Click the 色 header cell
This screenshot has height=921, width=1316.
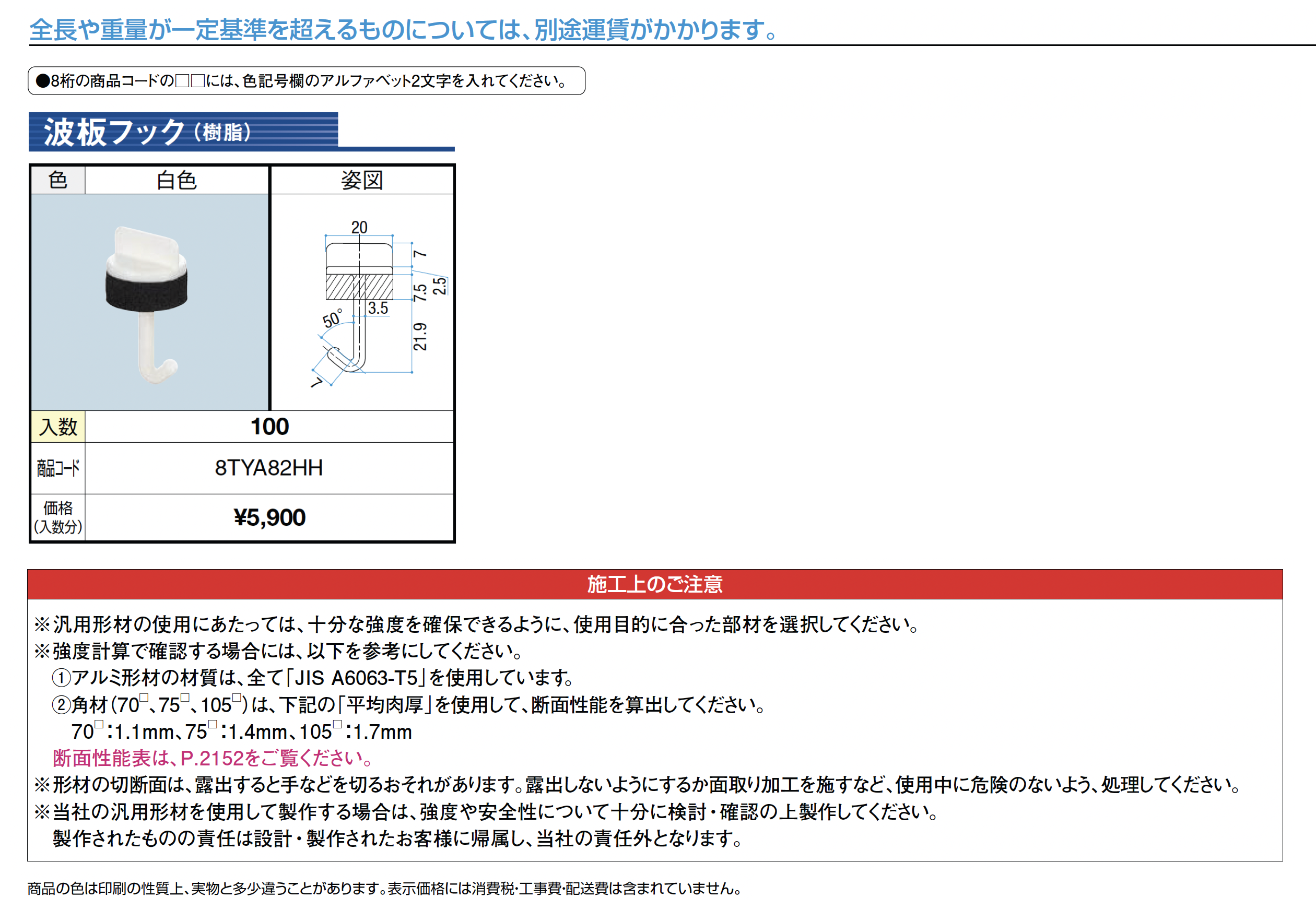(58, 181)
